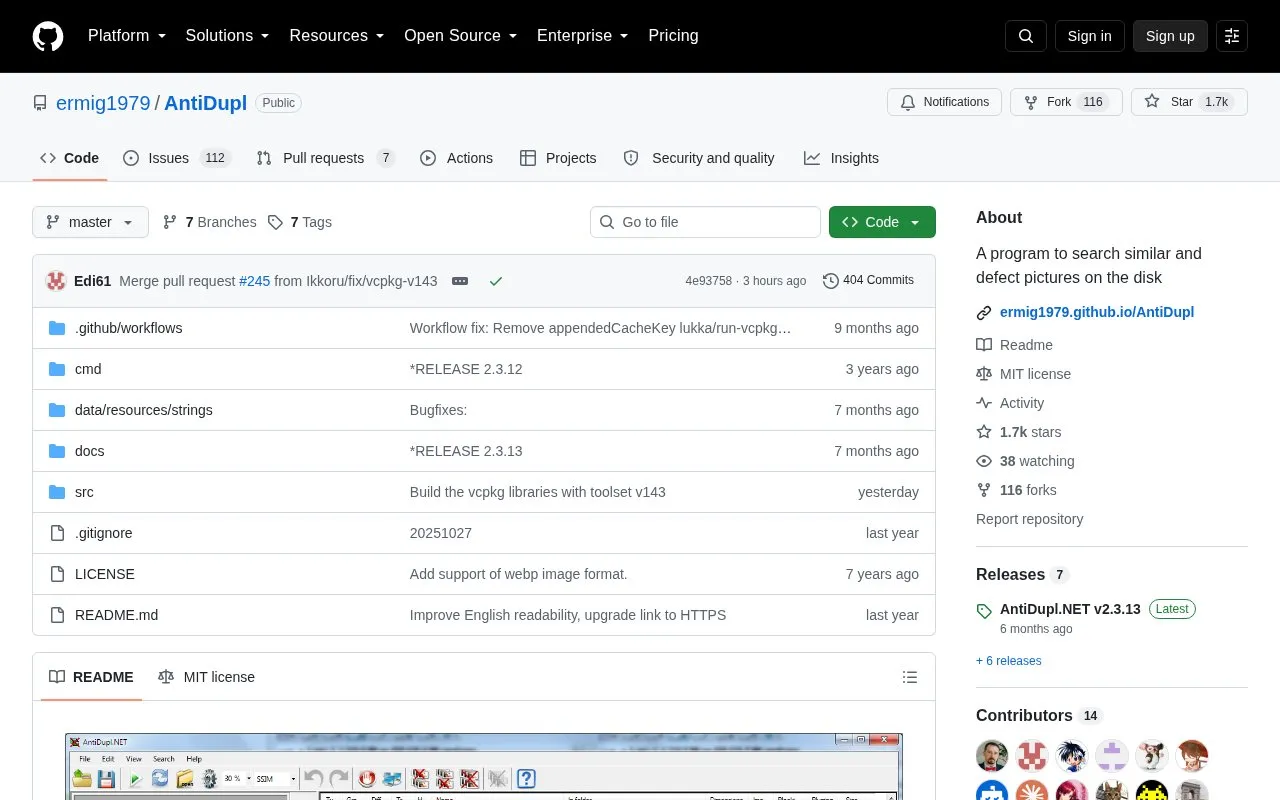
Task: Expand the Enterprise menu
Action: [x=583, y=36]
